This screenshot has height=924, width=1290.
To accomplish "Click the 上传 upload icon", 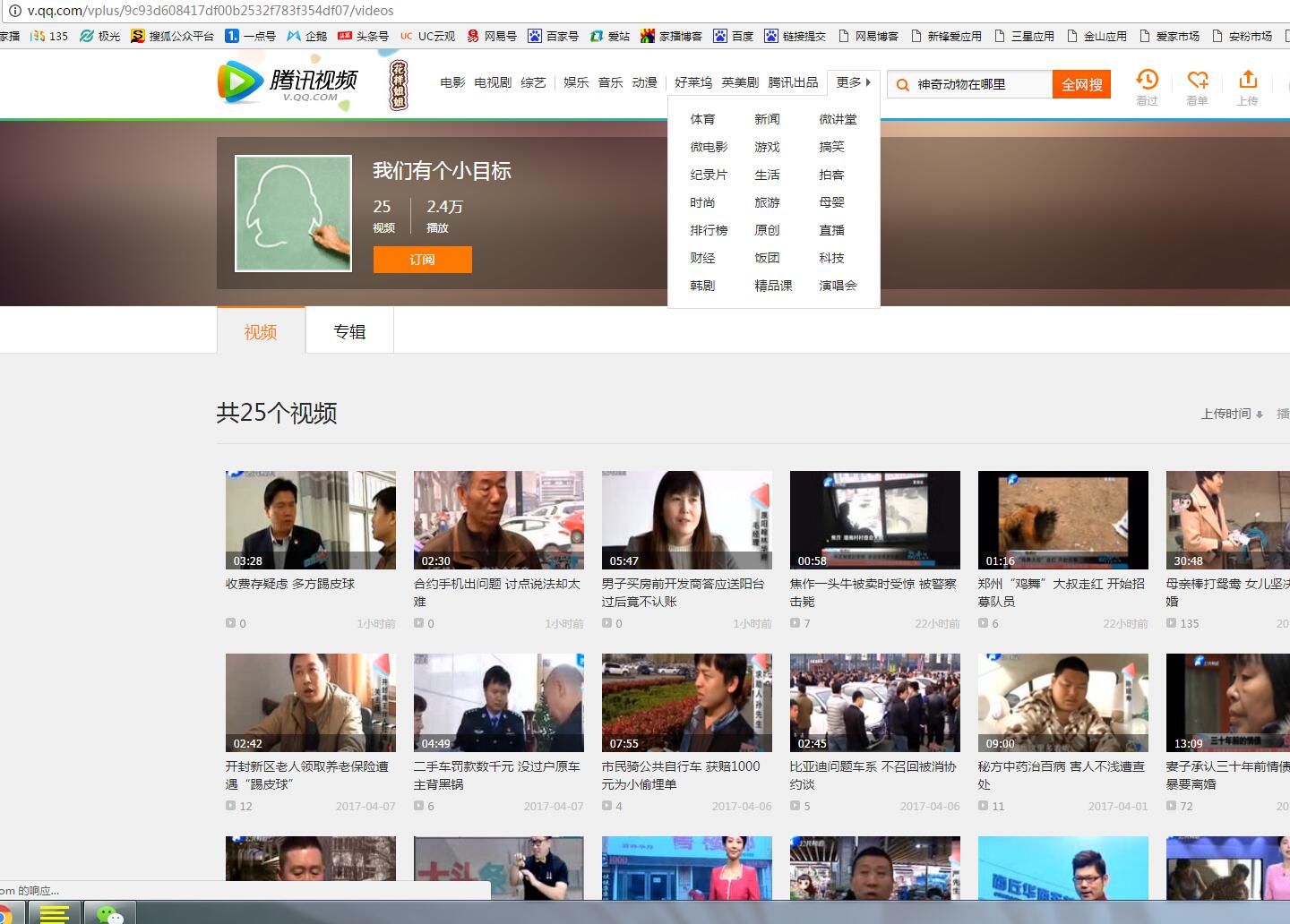I will click(x=1248, y=87).
